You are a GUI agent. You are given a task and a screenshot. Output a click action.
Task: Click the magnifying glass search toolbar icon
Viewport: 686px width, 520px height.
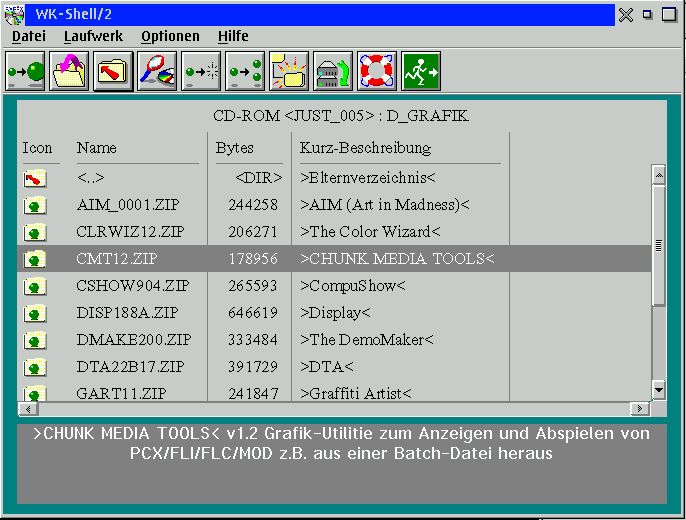coord(157,71)
